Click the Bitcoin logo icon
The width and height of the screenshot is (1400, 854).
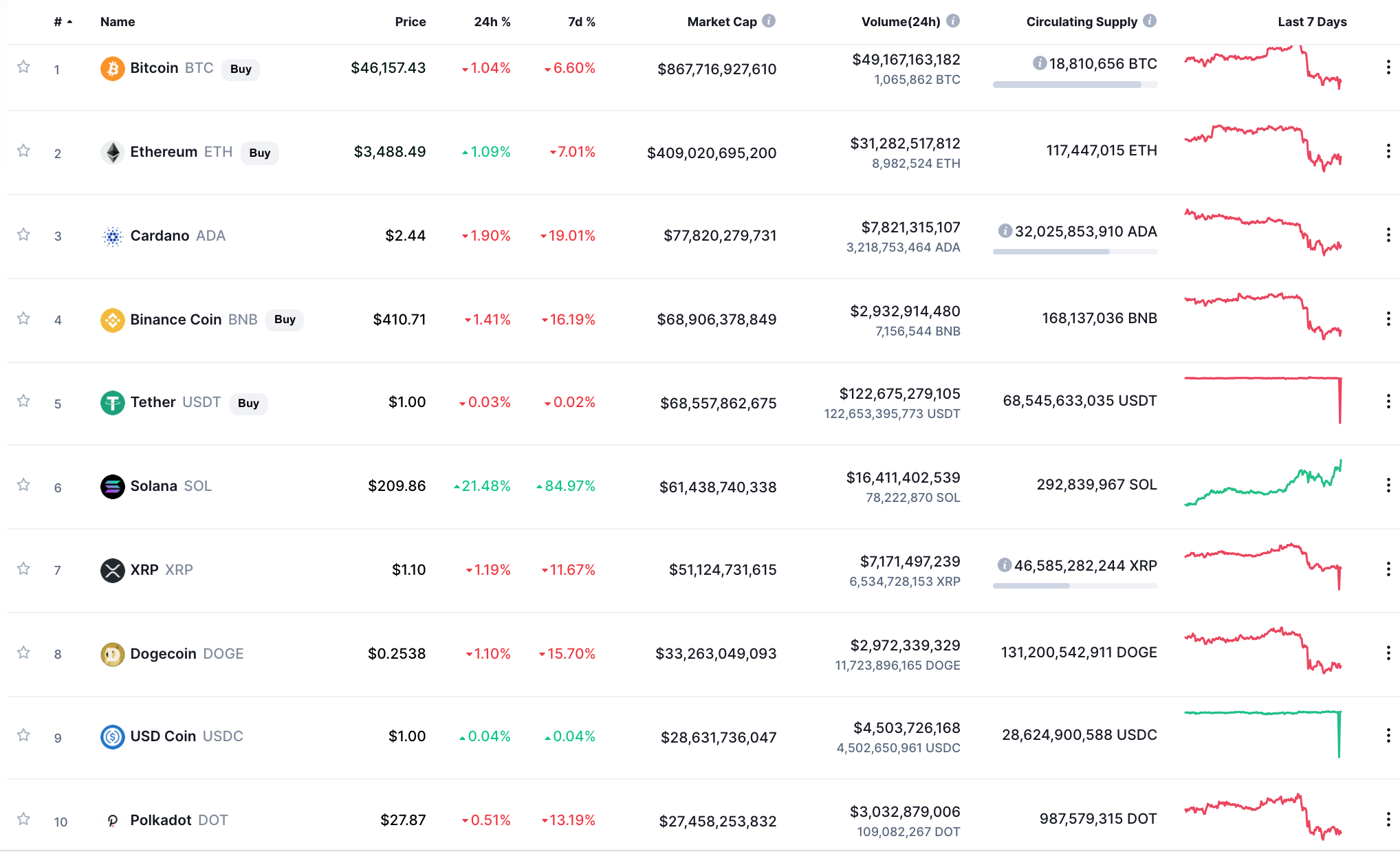[x=112, y=69]
